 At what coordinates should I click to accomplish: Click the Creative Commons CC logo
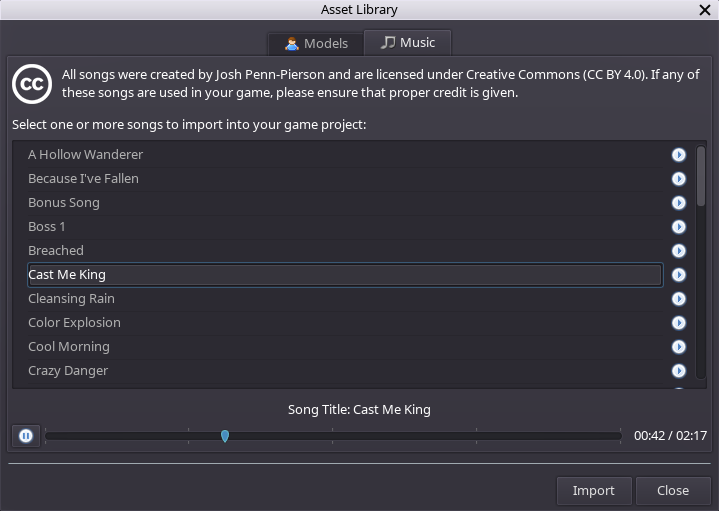click(32, 84)
